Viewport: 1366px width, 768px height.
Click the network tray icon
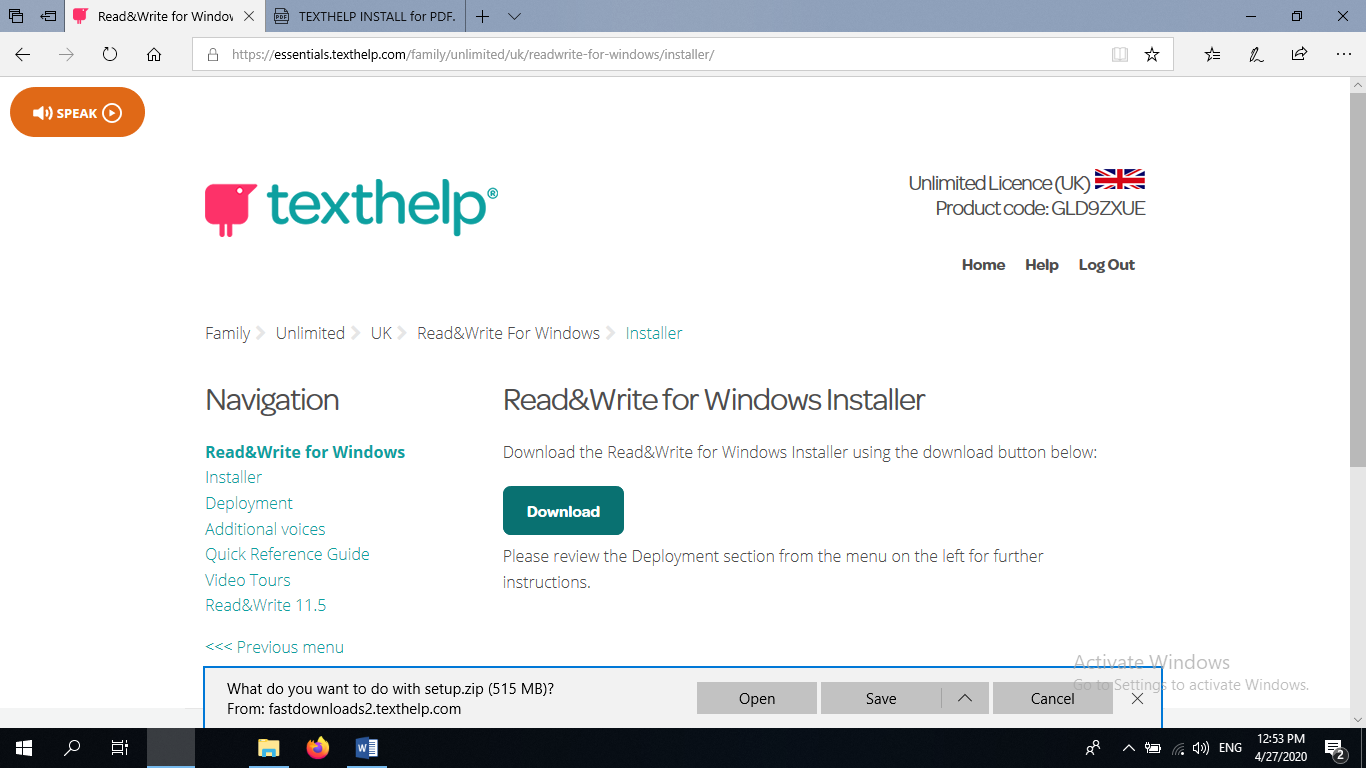tap(1178, 748)
